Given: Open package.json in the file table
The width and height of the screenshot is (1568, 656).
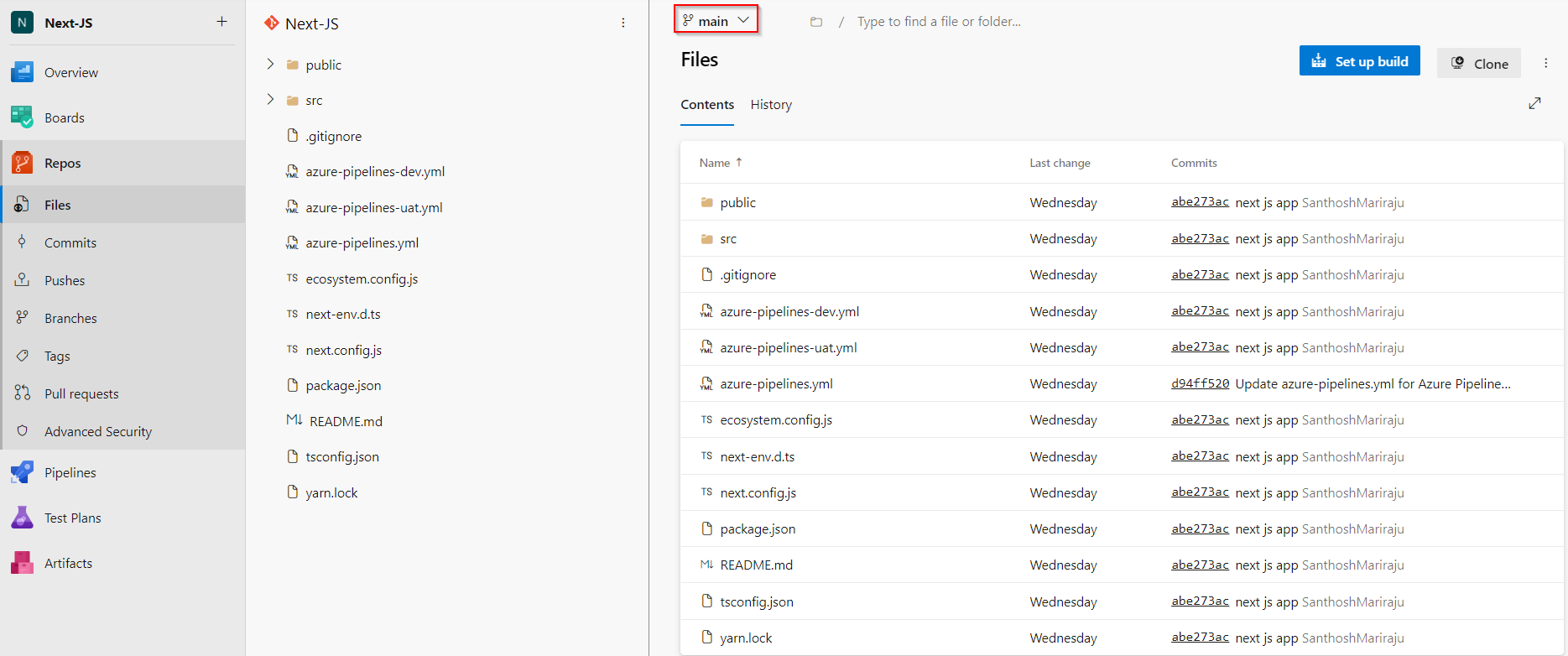Looking at the screenshot, I should [758, 528].
